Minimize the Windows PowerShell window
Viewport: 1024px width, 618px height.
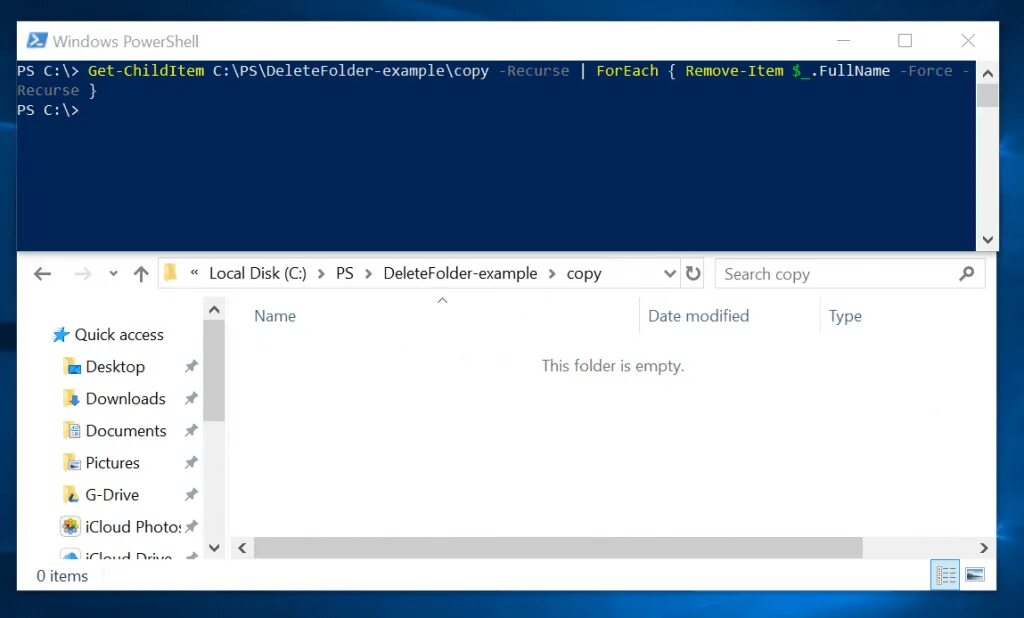pyautogui.click(x=844, y=41)
